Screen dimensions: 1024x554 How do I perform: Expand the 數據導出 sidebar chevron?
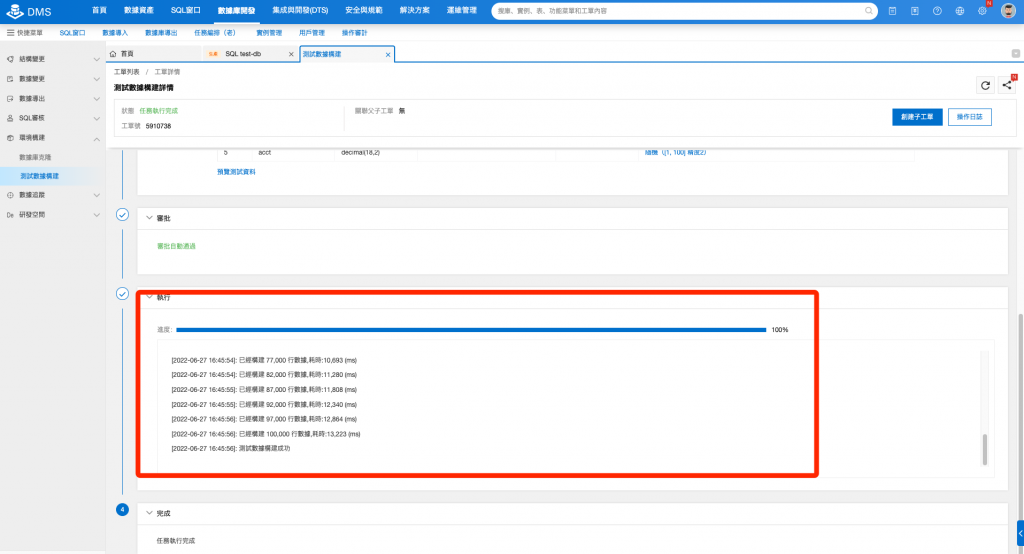coord(97,99)
